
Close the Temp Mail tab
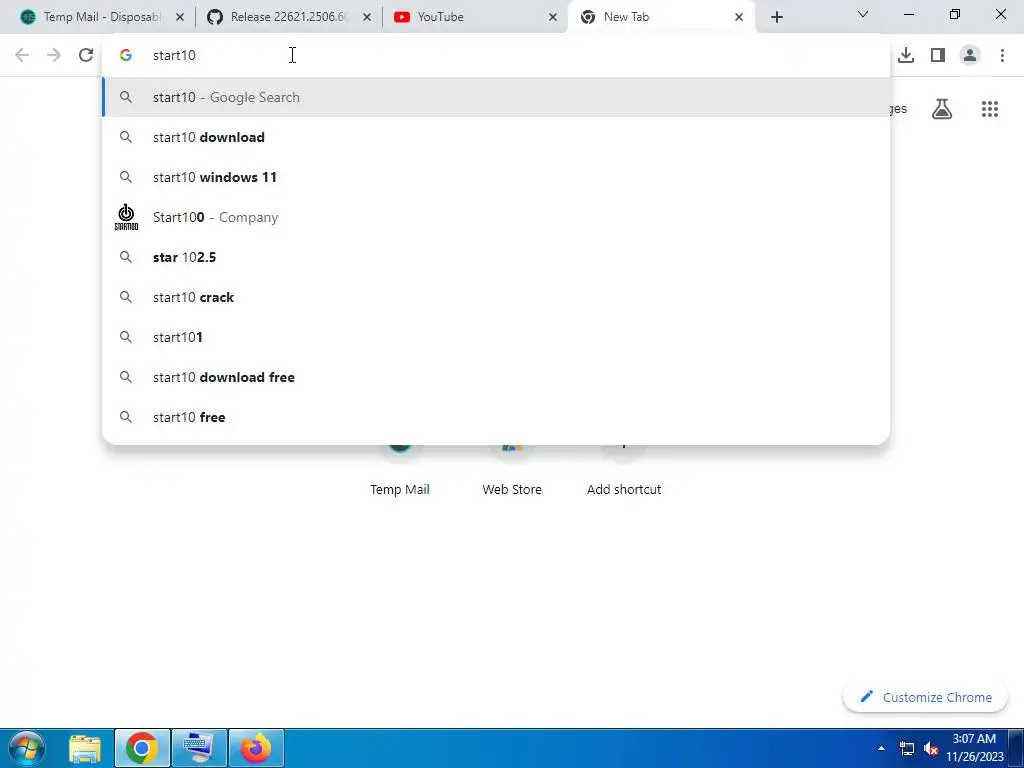pyautogui.click(x=180, y=17)
